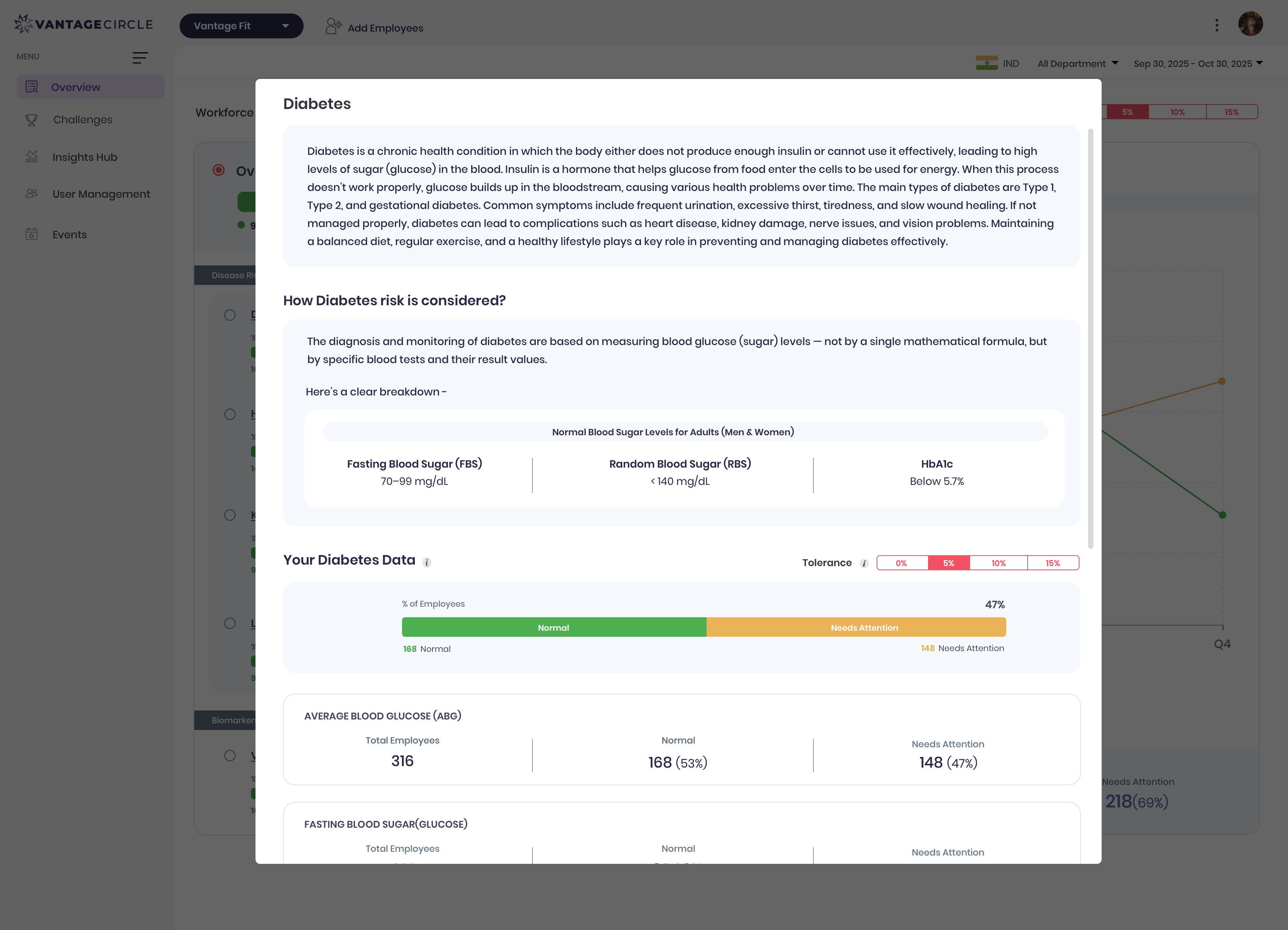Open the Vantage Fit dropdown
1288x930 pixels.
[x=241, y=26]
